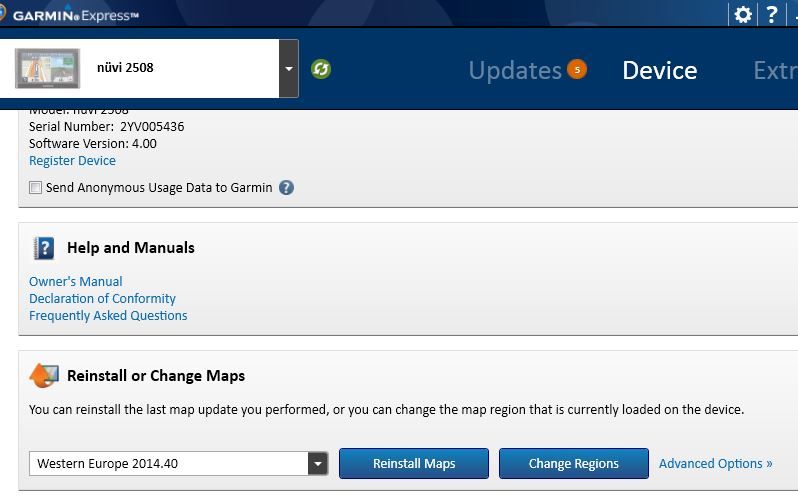798x496 pixels.
Task: Open the help question mark icon in title bar
Action: click(772, 14)
